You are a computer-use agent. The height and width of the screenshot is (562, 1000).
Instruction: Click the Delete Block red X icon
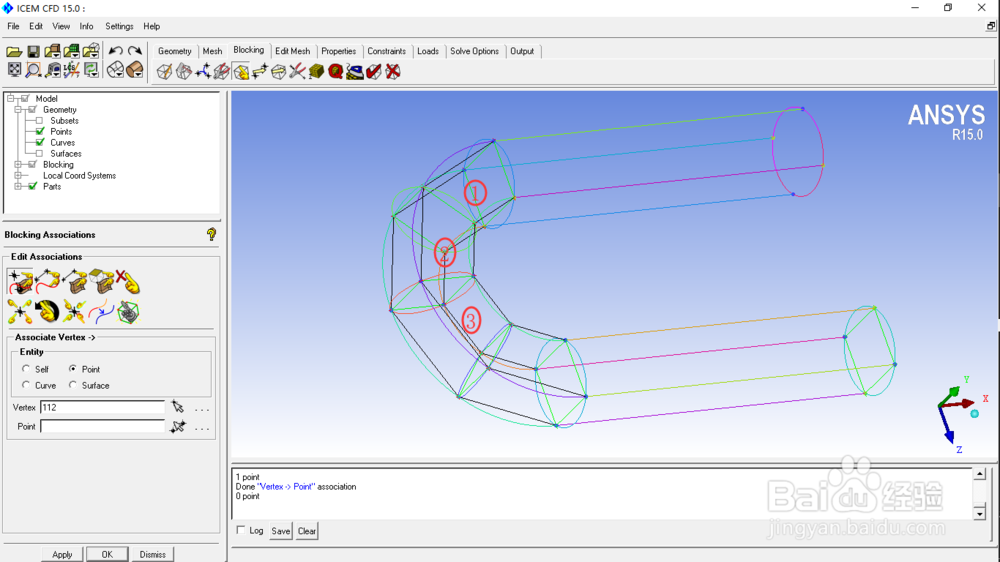[393, 71]
